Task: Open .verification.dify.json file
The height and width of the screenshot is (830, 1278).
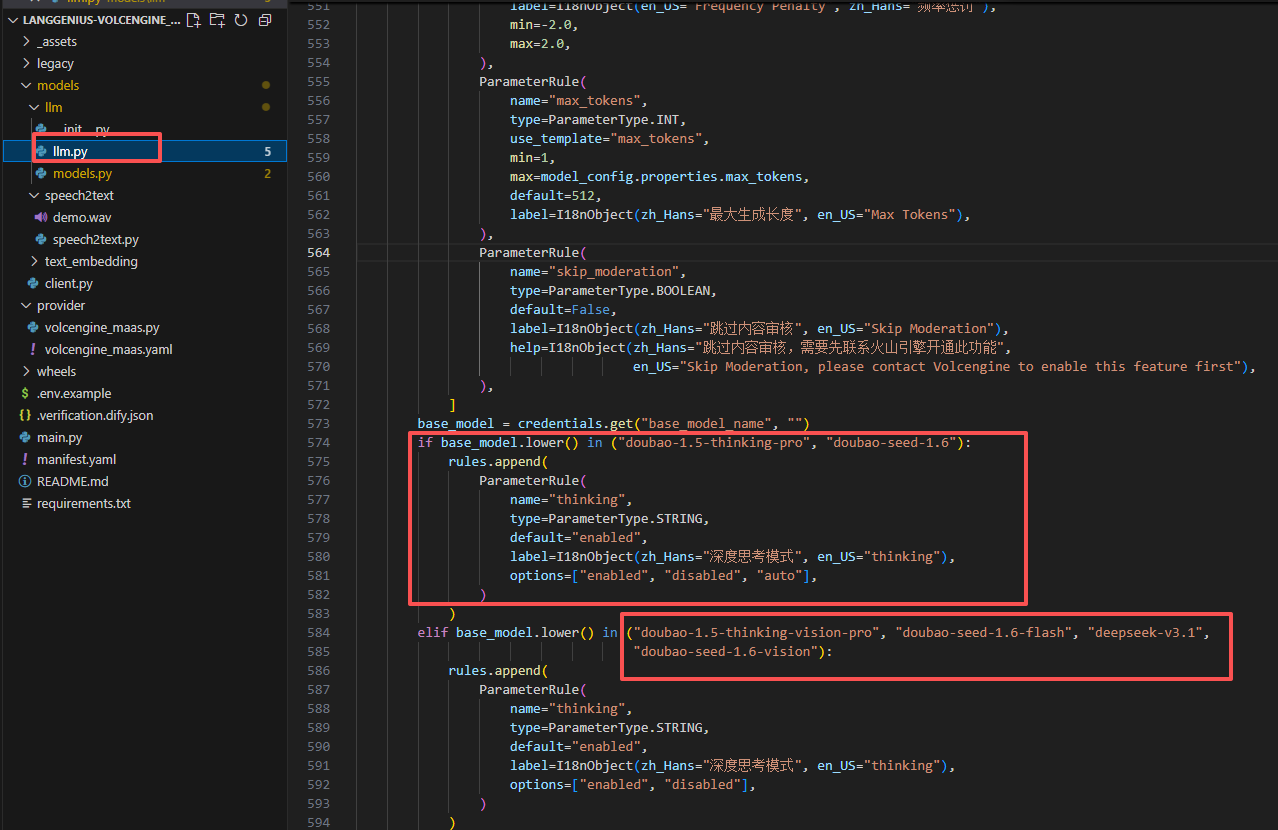Action: [95, 415]
